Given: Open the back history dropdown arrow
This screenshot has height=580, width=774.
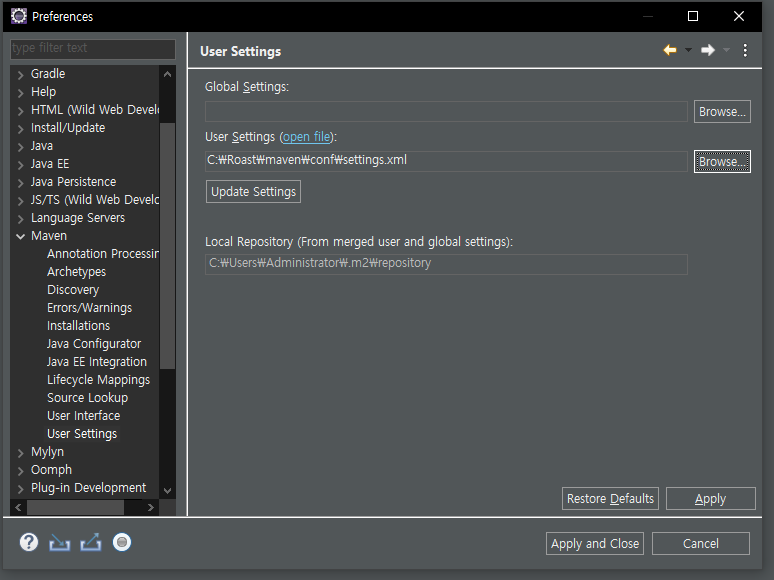Looking at the screenshot, I should click(x=688, y=50).
